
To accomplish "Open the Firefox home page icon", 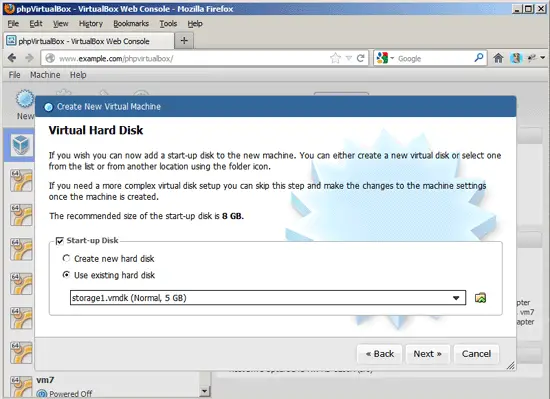I will tap(498, 58).
